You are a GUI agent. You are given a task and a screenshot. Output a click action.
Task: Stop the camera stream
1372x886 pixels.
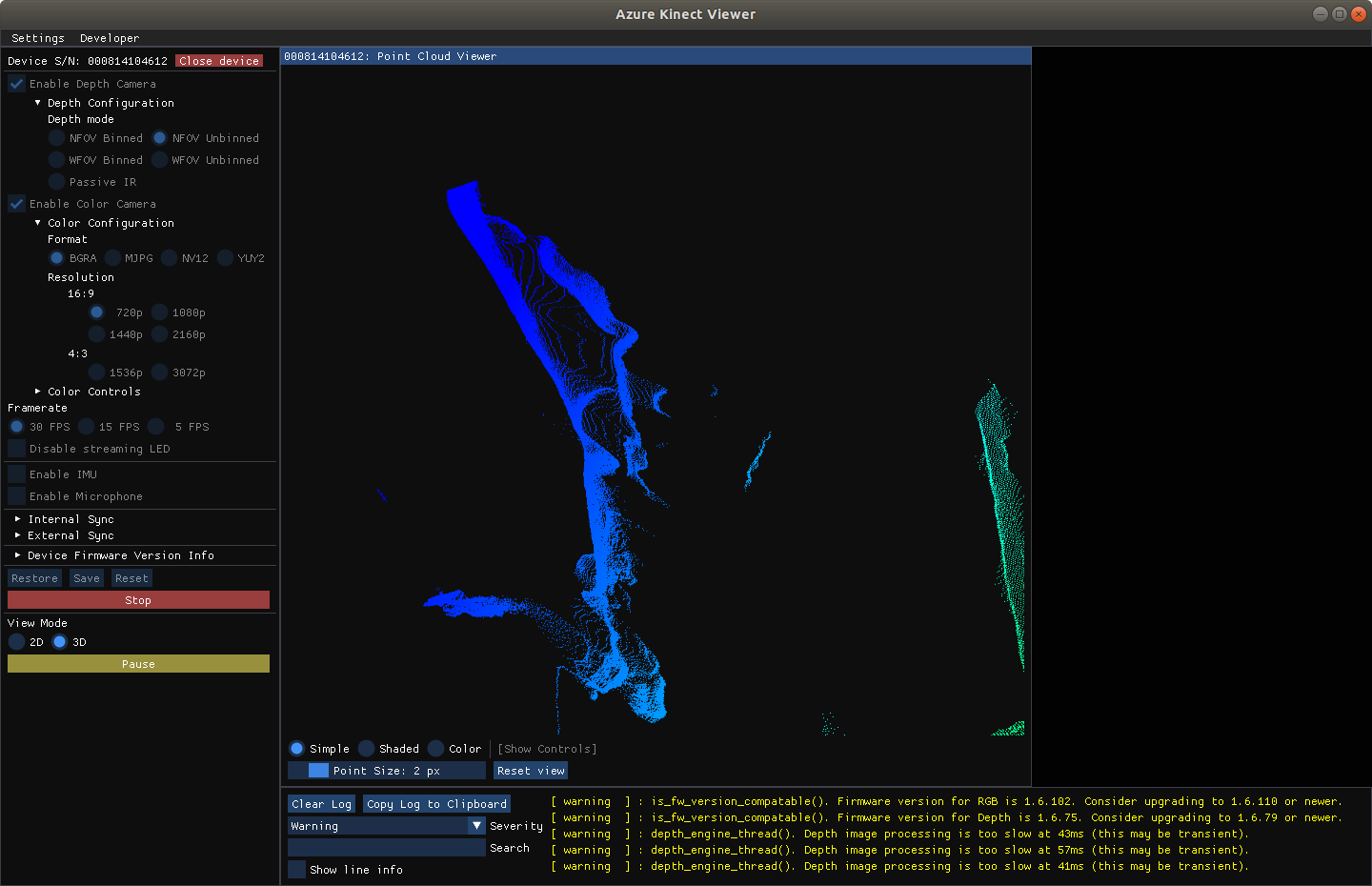pos(137,599)
